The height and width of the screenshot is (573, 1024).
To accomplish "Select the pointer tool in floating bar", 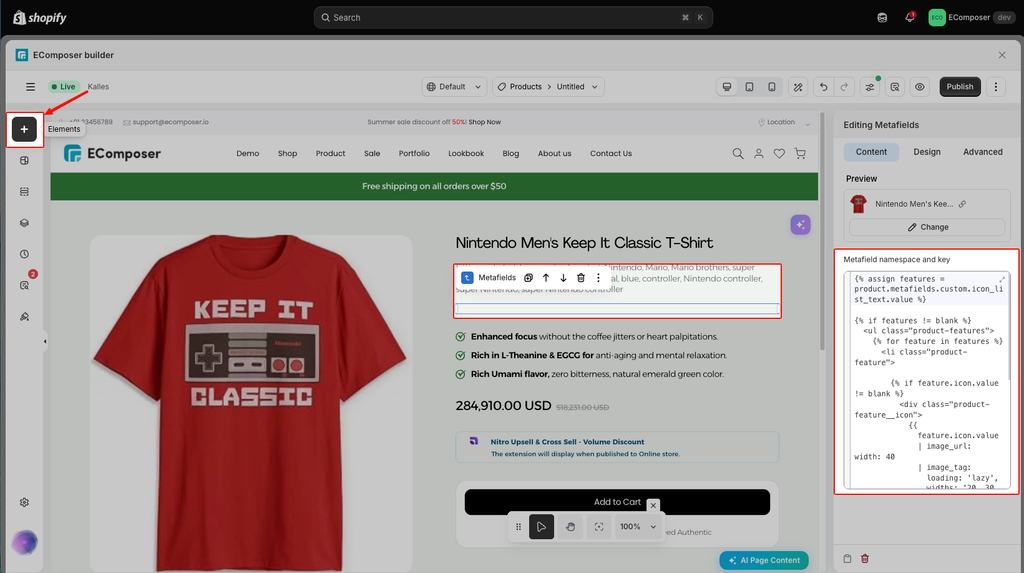I will pyautogui.click(x=541, y=527).
